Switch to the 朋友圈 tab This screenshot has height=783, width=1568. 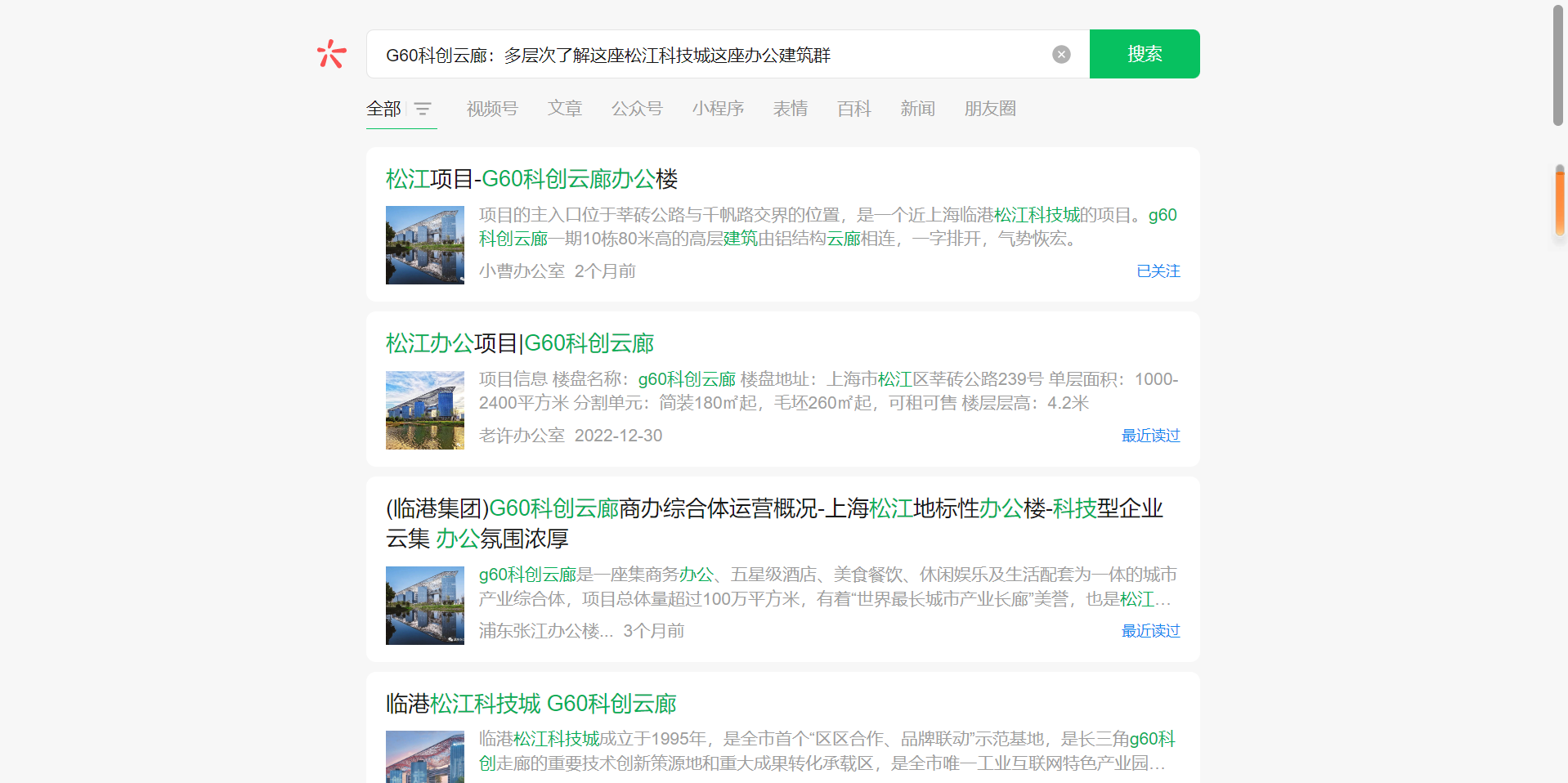point(989,108)
